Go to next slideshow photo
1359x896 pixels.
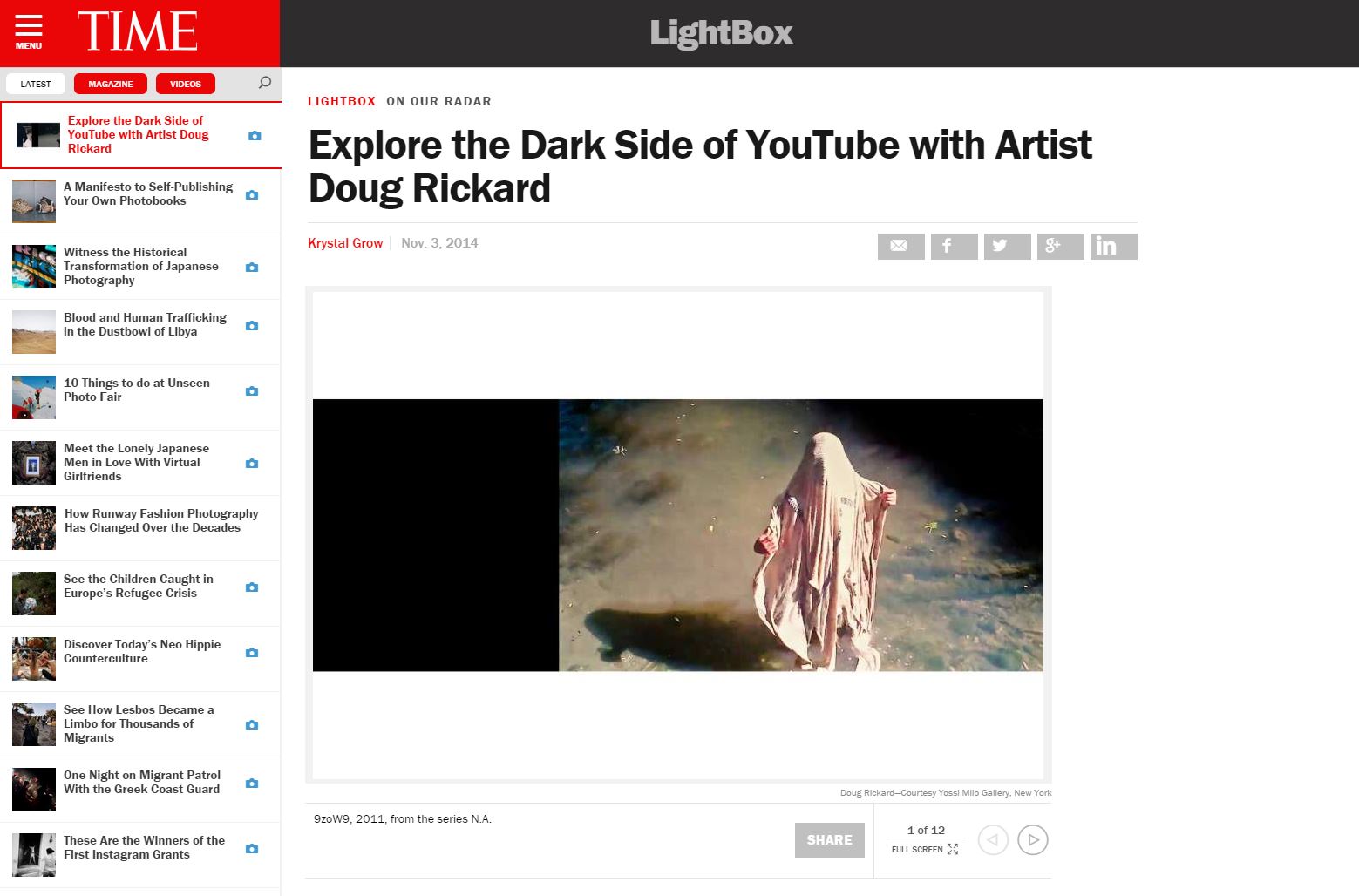[x=1033, y=840]
